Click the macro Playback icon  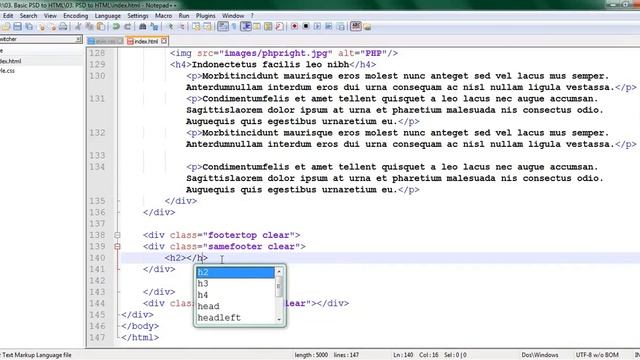click(317, 27)
